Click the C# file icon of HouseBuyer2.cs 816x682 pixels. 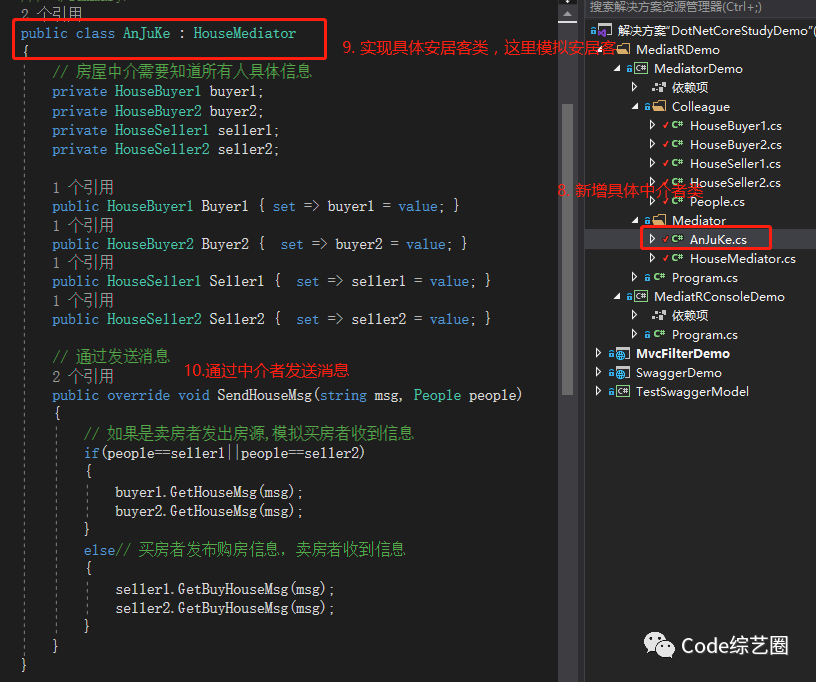click(677, 144)
